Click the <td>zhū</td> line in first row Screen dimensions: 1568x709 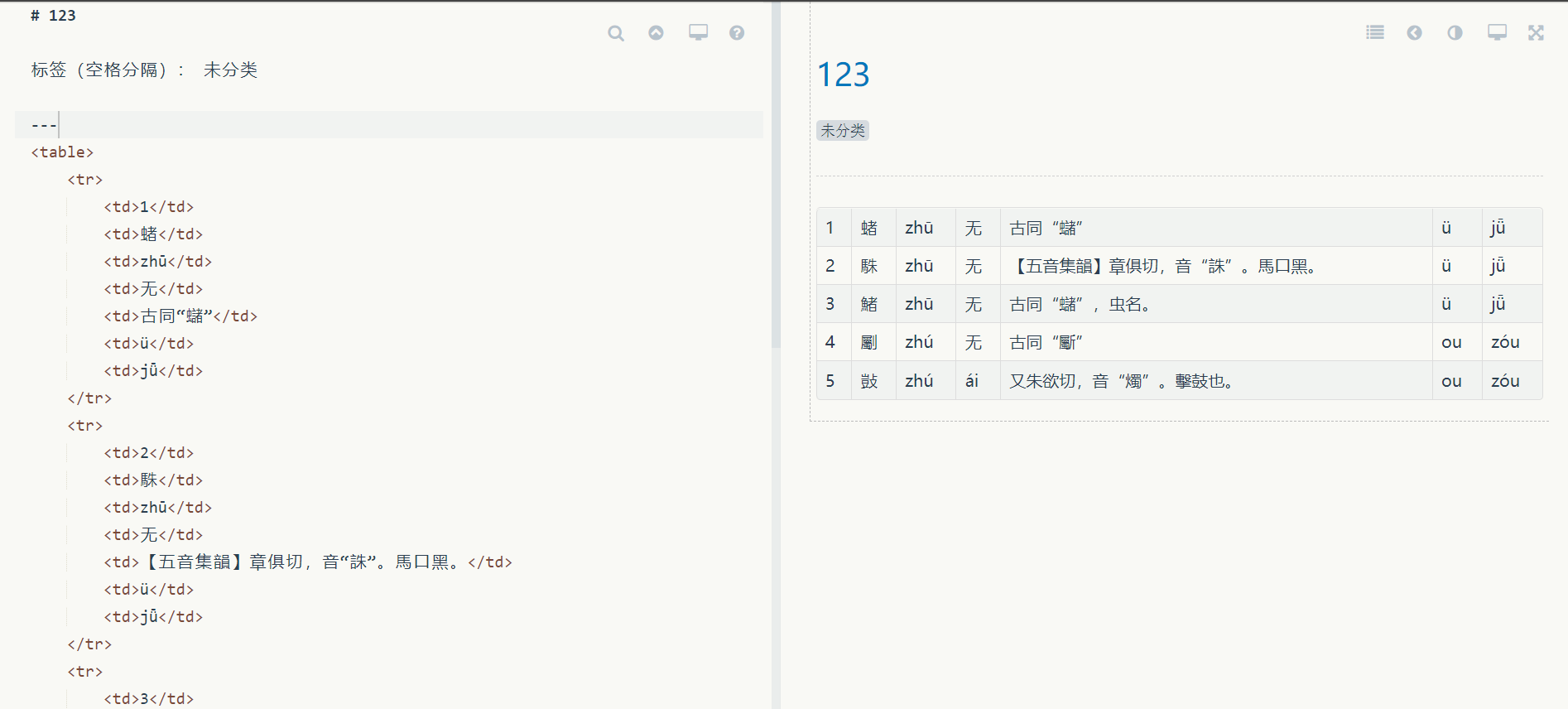click(x=157, y=262)
